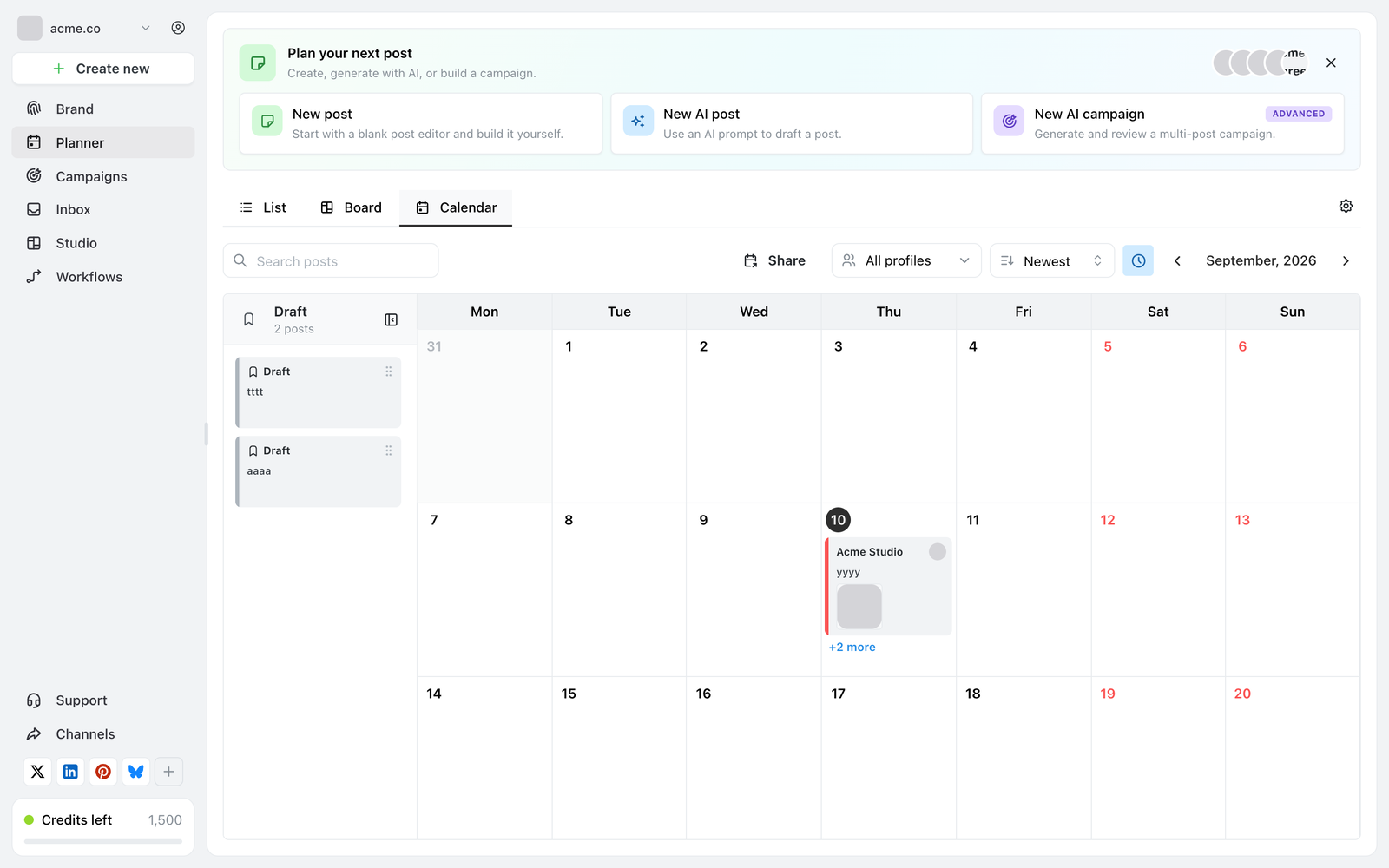Switch to Board view tab

tap(351, 207)
